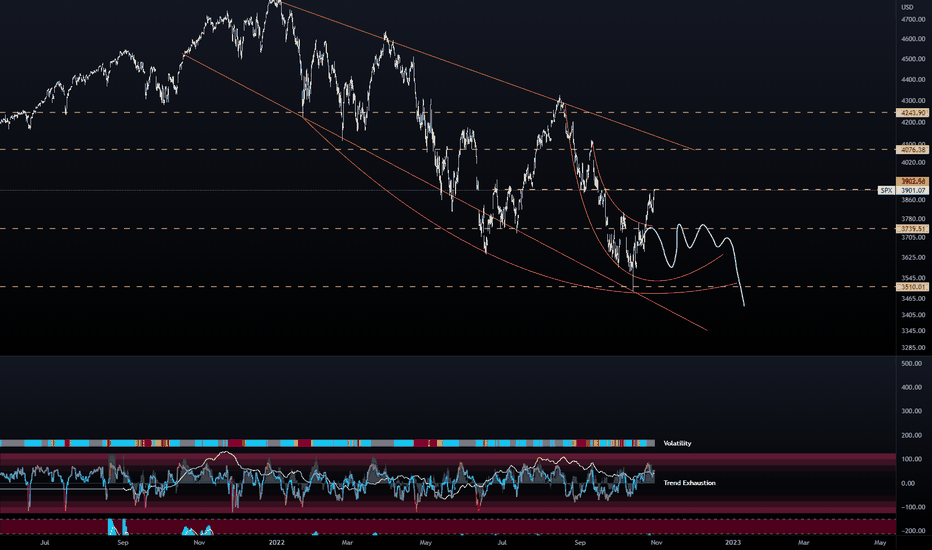
Task: Click the 3285.00 price axis value
Action: 913,347
